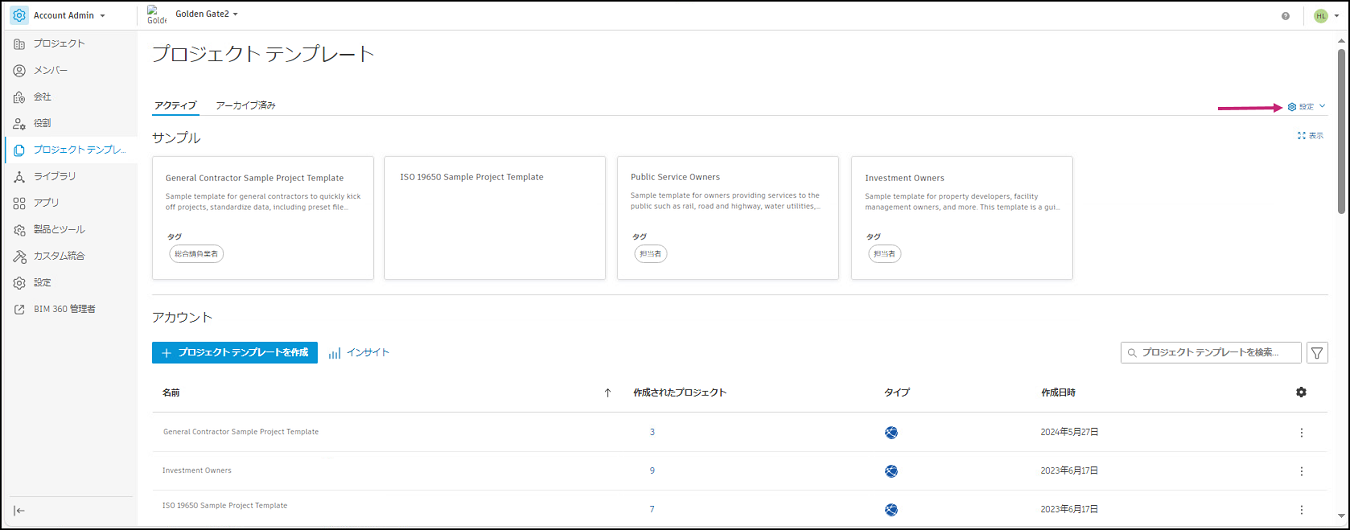Click the page vertical scrollbar
The image size is (1350, 530).
1341,130
